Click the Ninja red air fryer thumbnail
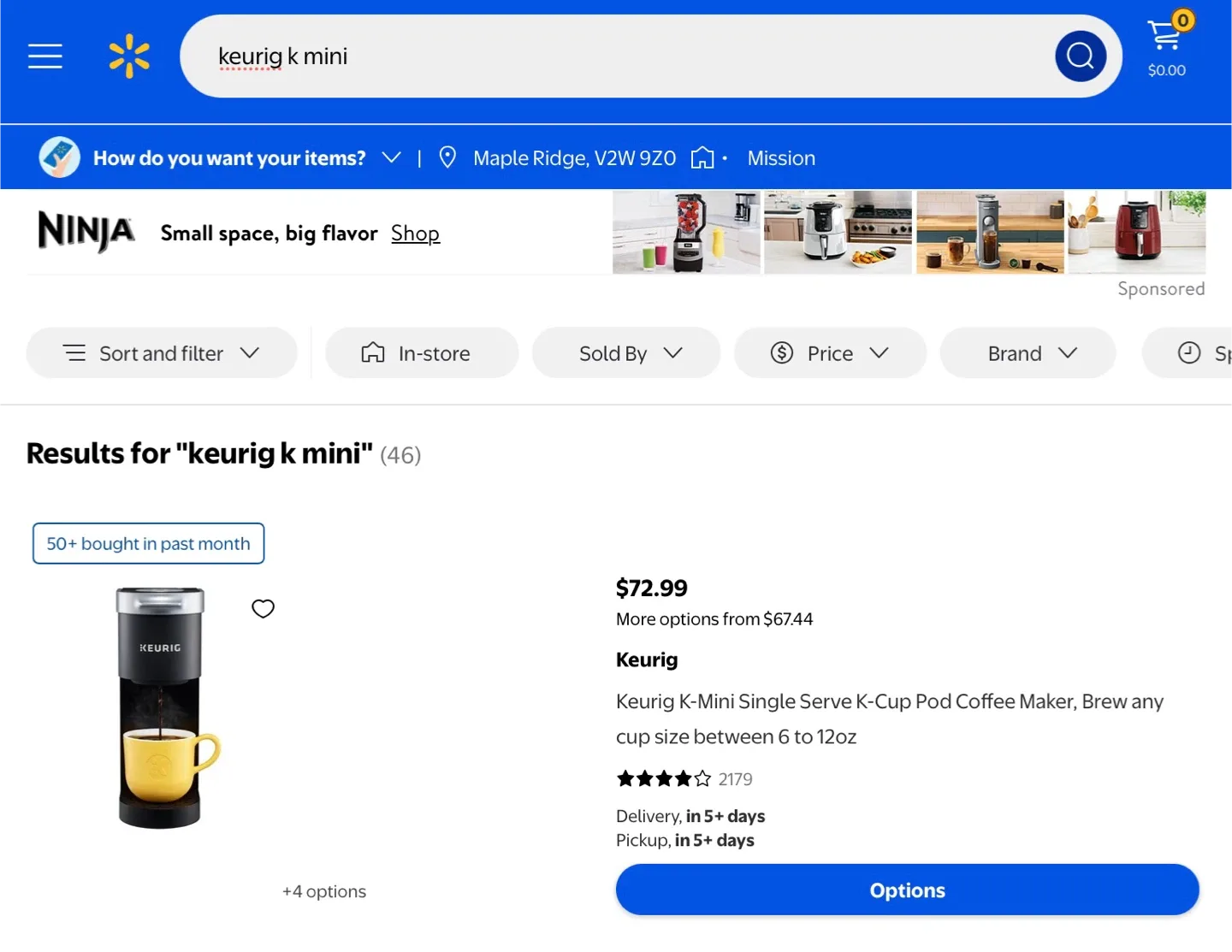 [1136, 232]
